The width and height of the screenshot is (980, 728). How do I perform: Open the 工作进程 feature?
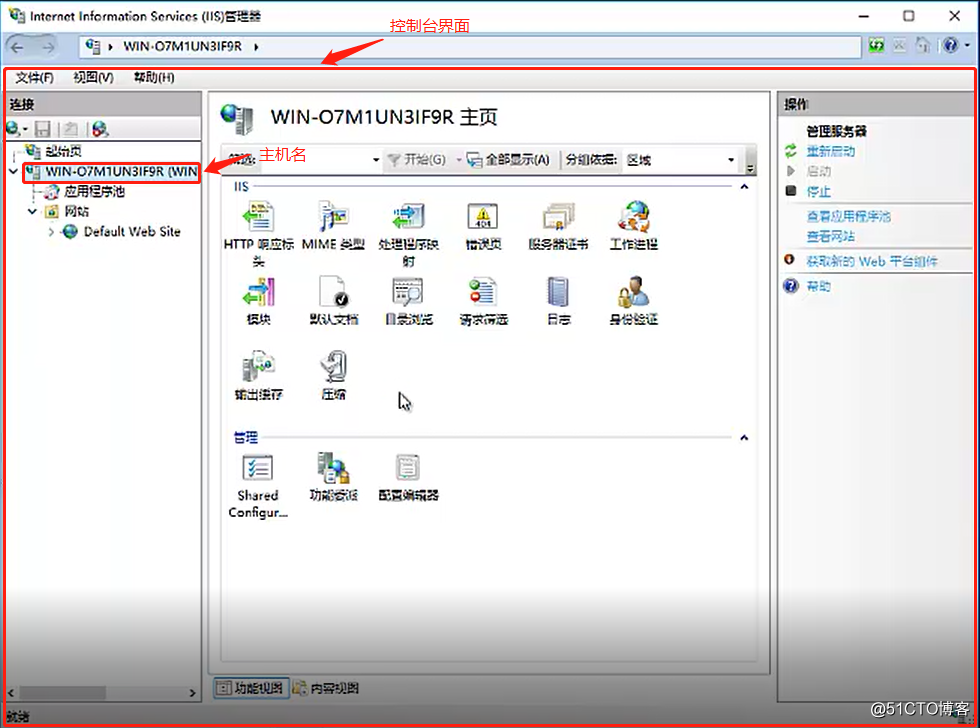coord(633,226)
